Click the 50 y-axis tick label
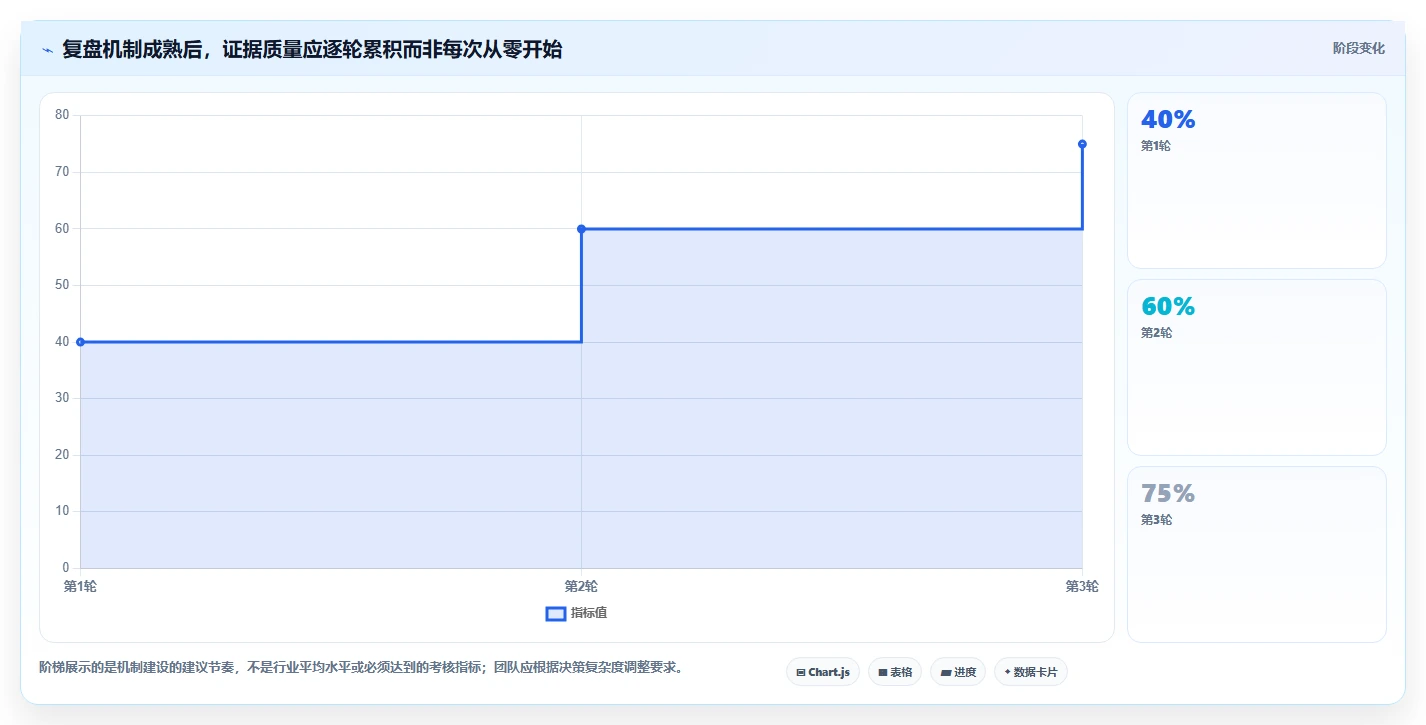 (62, 285)
